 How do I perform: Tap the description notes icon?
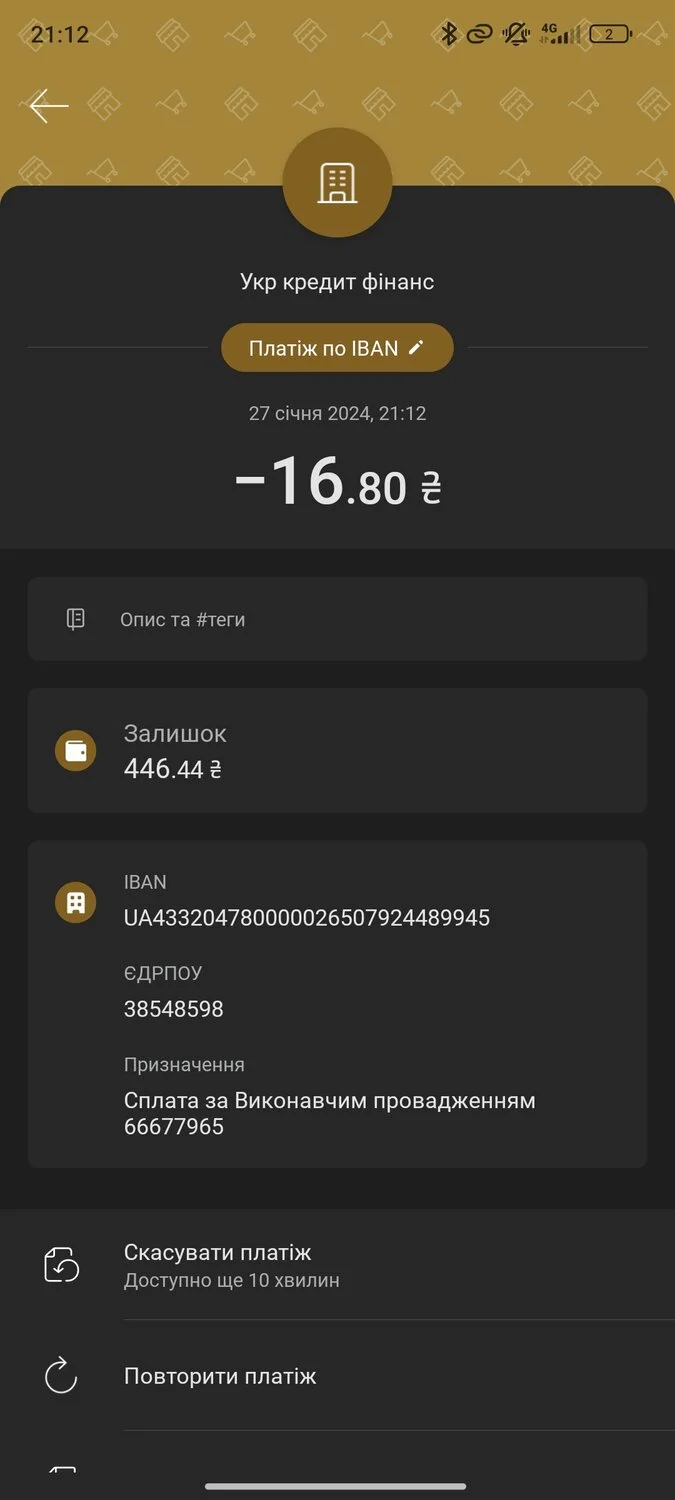[x=76, y=619]
